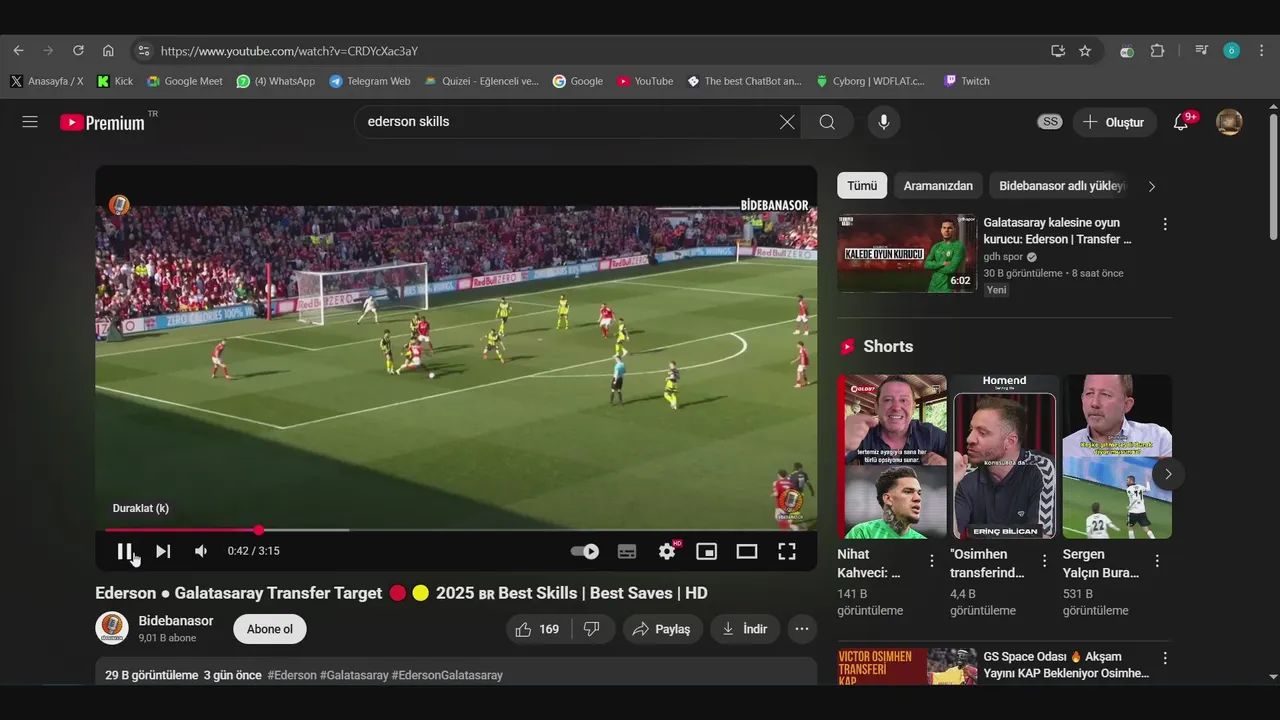
Task: Clear the search text with the X
Action: point(787,122)
